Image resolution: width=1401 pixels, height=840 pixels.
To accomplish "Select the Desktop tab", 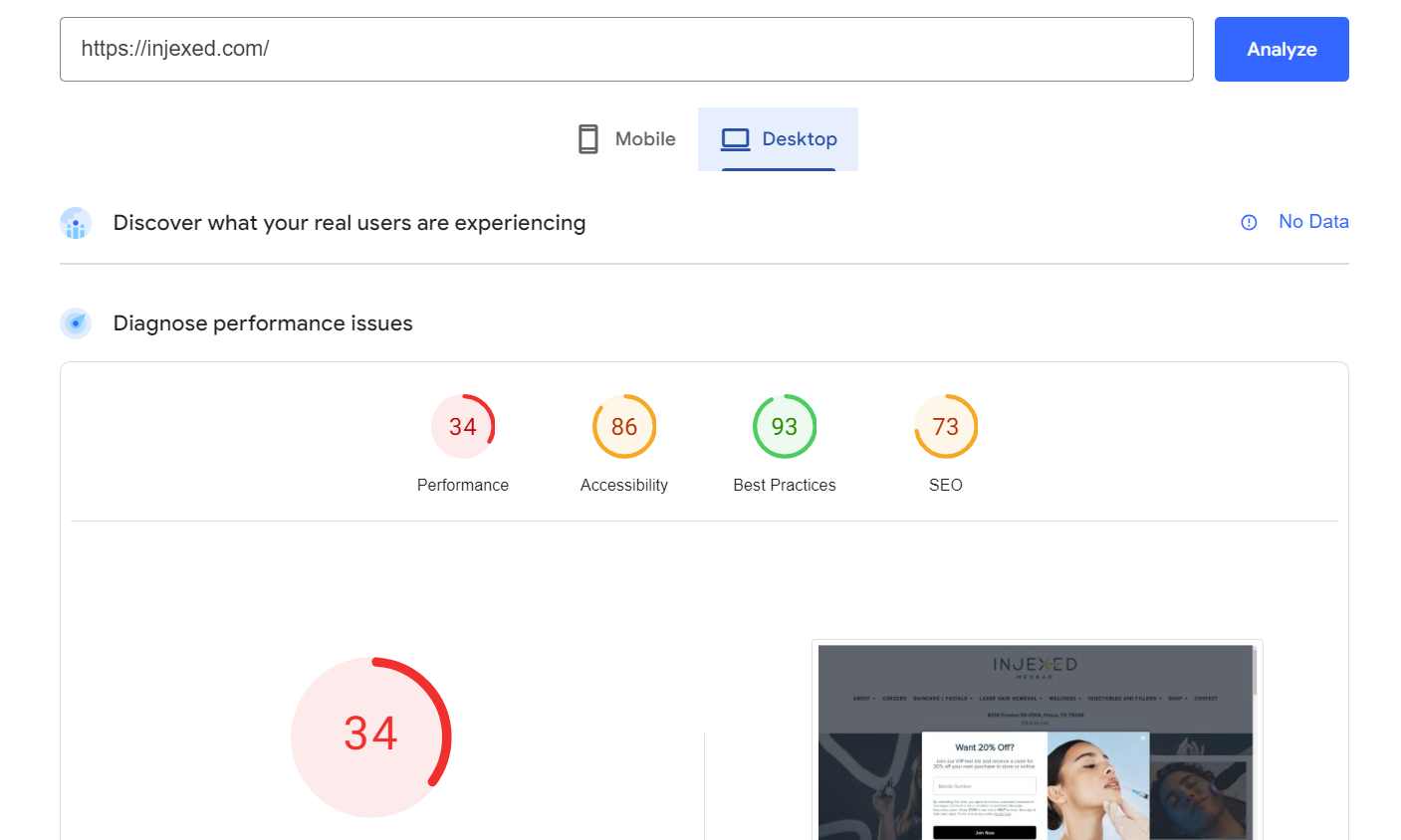I will (x=778, y=139).
